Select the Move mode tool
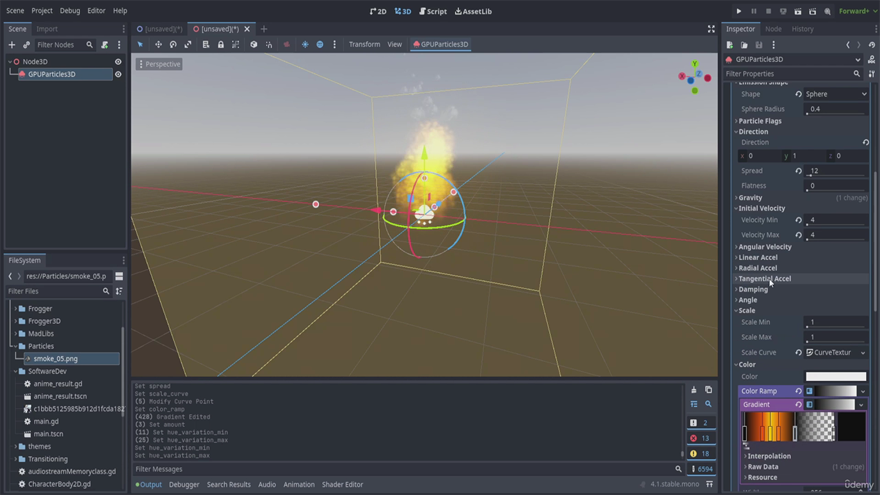 tap(158, 44)
